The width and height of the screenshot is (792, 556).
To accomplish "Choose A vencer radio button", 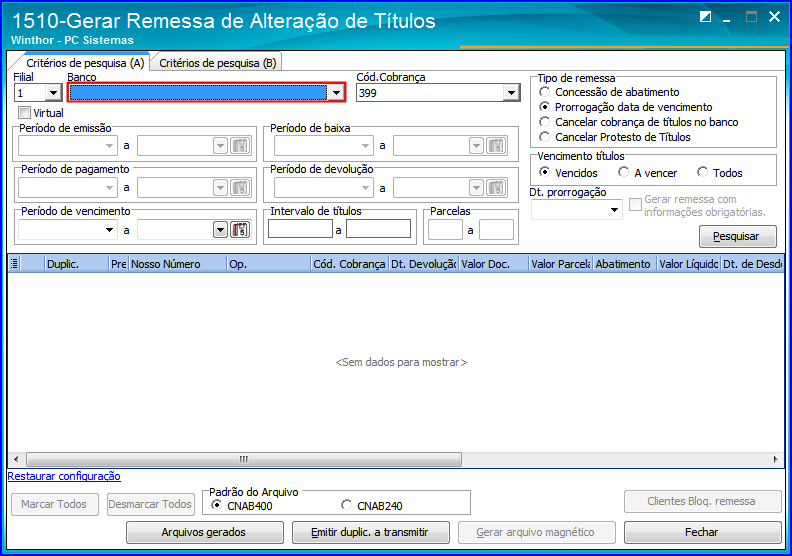I will [x=624, y=172].
